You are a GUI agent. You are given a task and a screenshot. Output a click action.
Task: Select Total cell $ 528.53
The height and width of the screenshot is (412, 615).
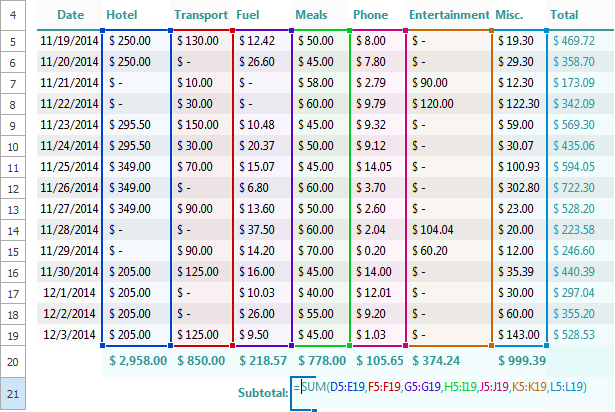click(574, 335)
